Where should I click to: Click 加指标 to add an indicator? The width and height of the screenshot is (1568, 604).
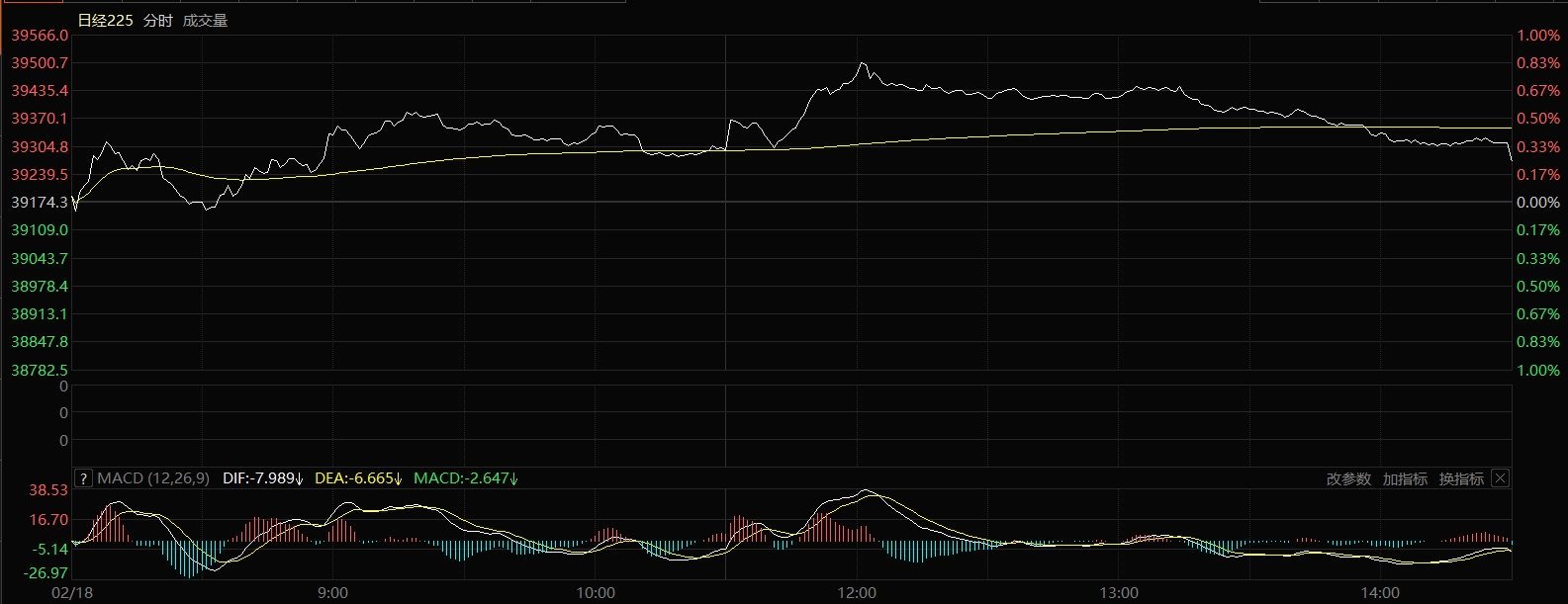click(x=1405, y=479)
